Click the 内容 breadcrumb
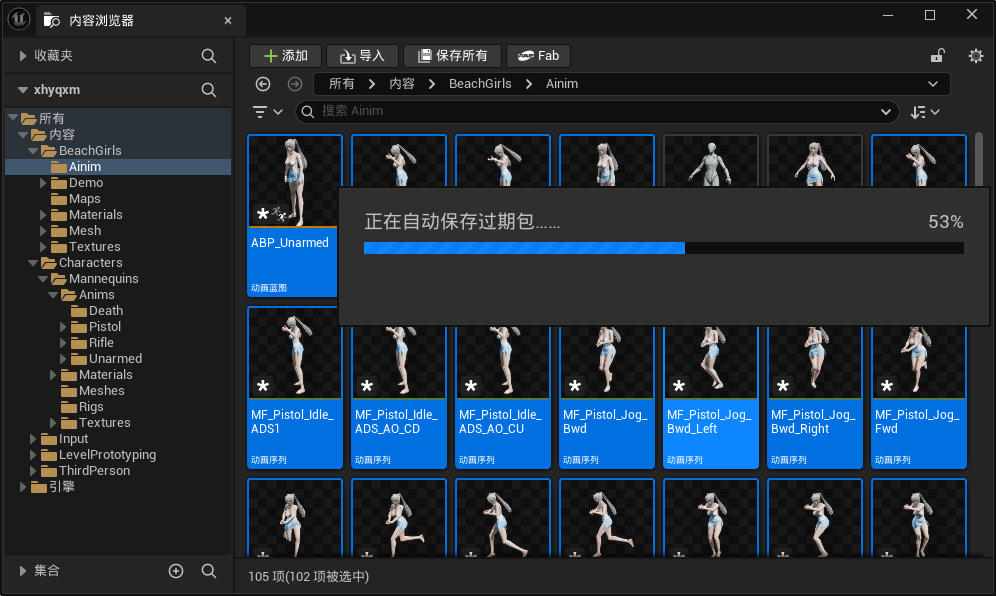This screenshot has height=596, width=996. pos(401,84)
